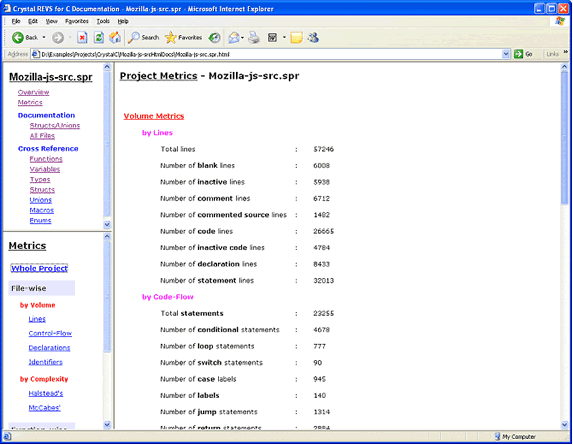The image size is (573, 445).
Task: Click the address bar URL field
Action: click(270, 54)
